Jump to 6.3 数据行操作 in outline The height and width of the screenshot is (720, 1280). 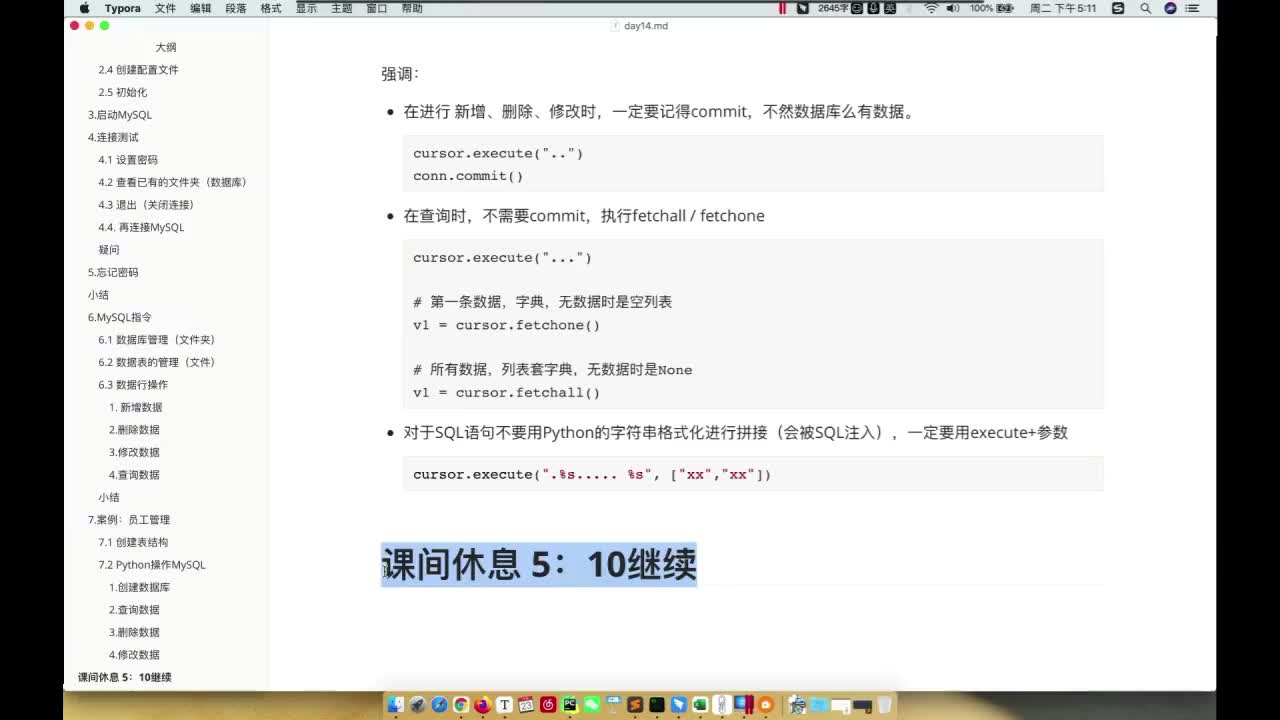click(x=133, y=385)
